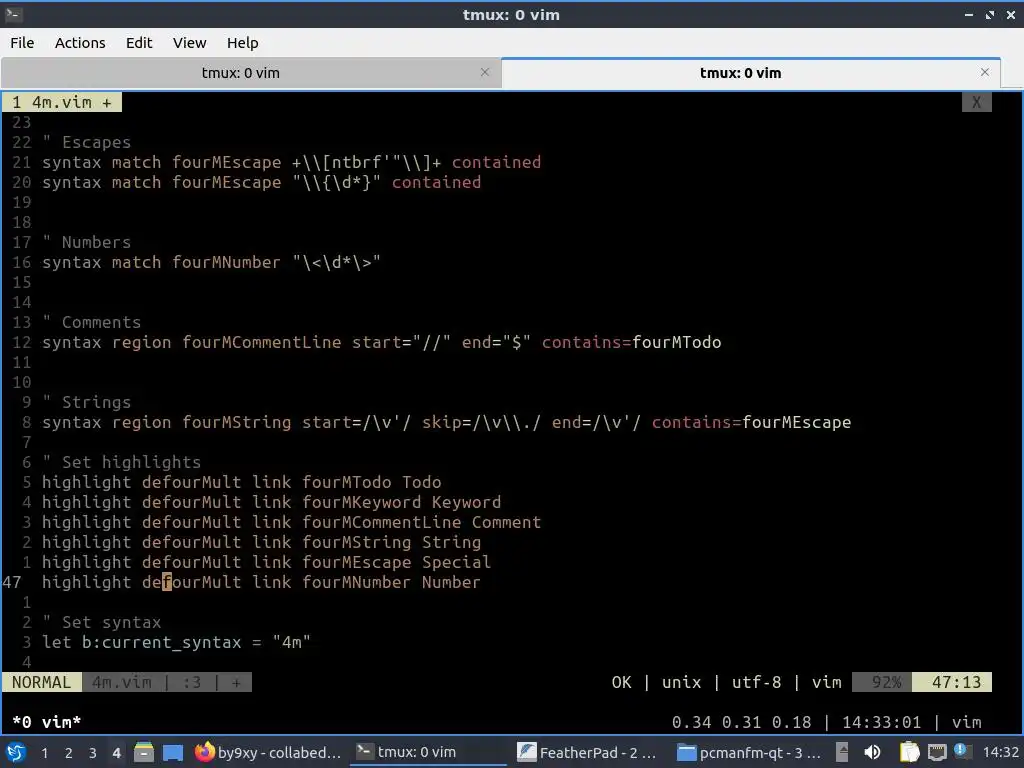Select the 4m.vim vim tabline entry
The image size is (1024, 768).
tap(62, 103)
